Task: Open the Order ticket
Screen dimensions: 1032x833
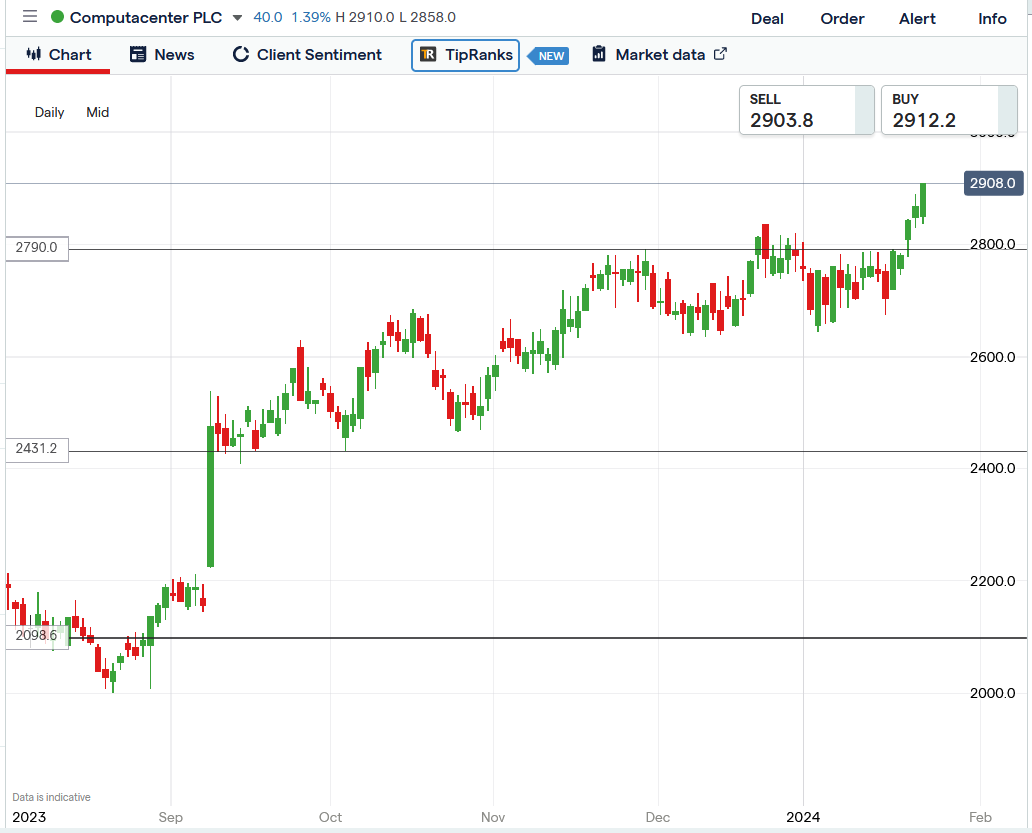Action: click(x=842, y=18)
